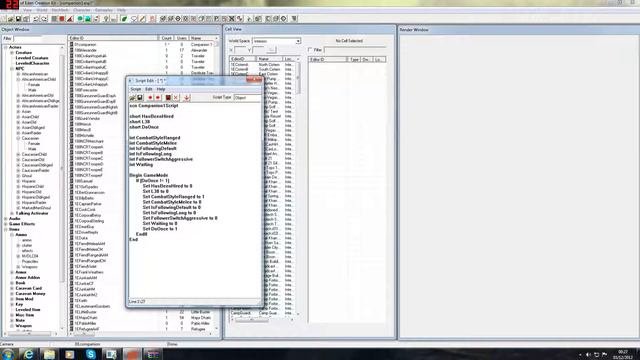Viewport: 640px width, 360px height.
Task: Open Internet Explorer from the taskbar
Action: 28,354
